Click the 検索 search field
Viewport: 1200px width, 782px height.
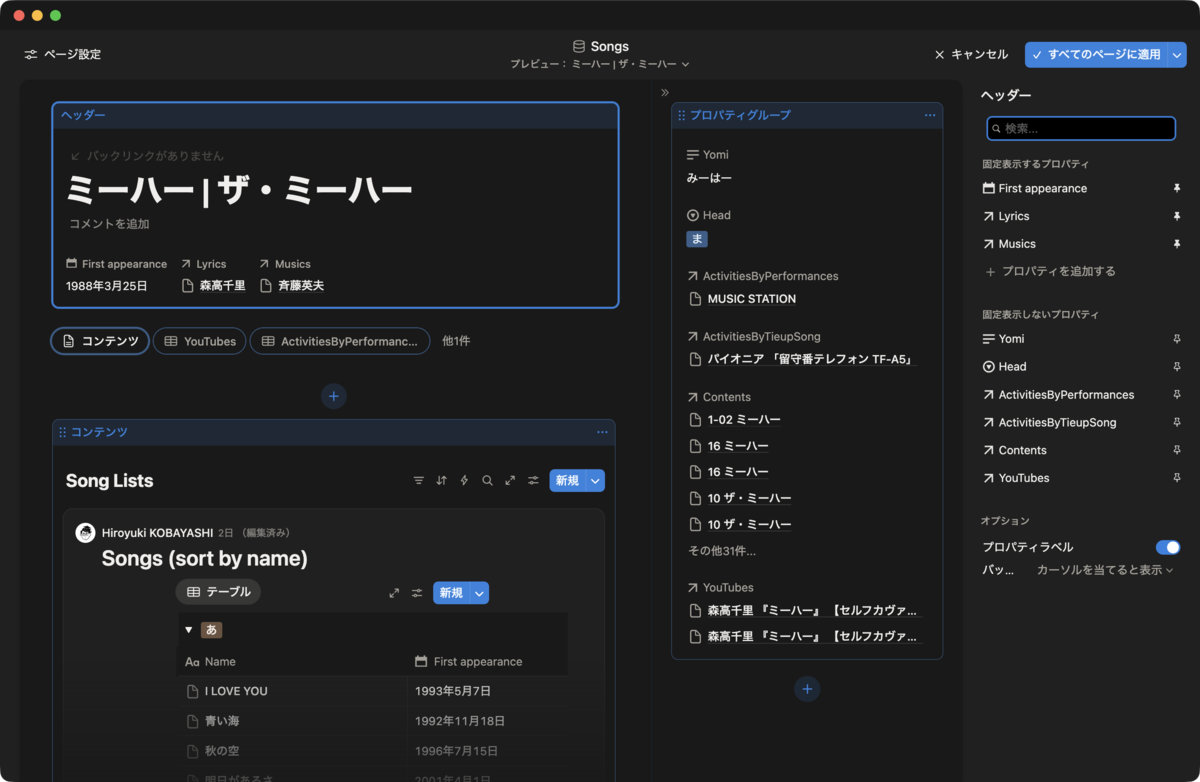click(x=1080, y=129)
